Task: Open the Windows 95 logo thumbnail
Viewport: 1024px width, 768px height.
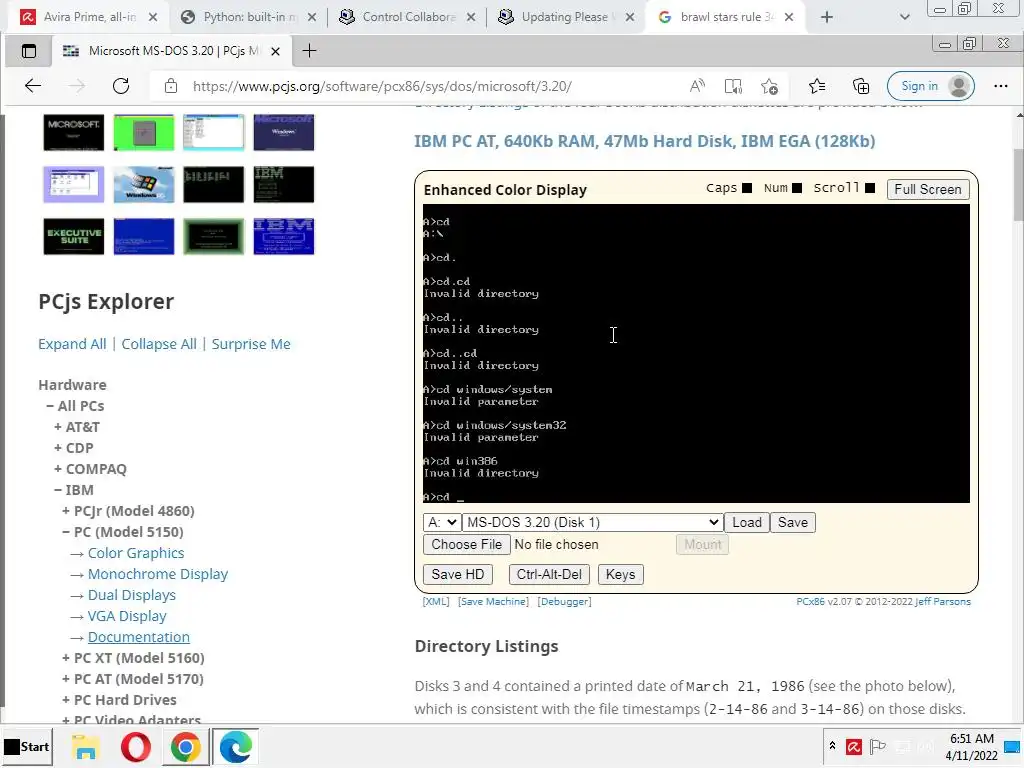Action: 144,184
